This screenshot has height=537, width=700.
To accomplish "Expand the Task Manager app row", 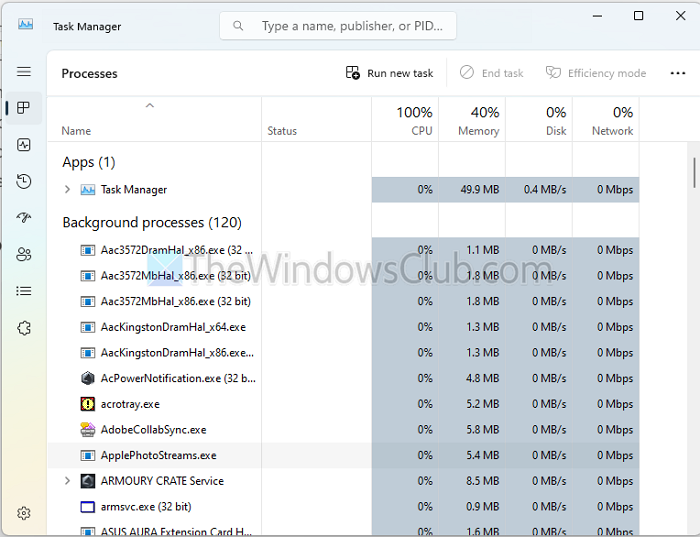I will point(67,189).
